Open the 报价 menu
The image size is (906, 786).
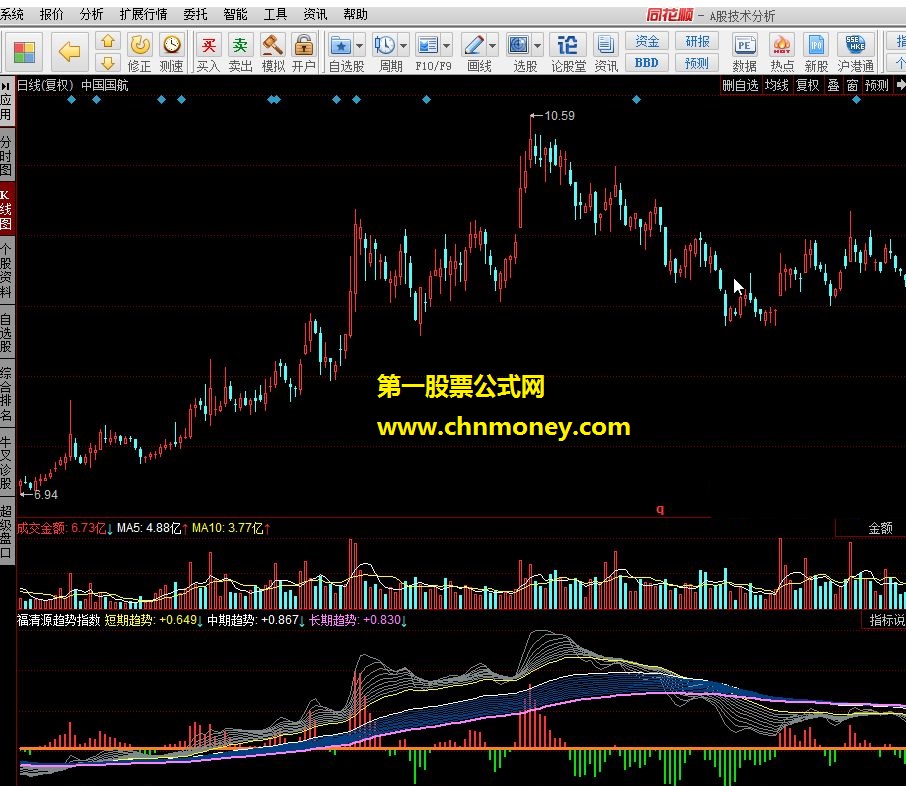[x=51, y=14]
